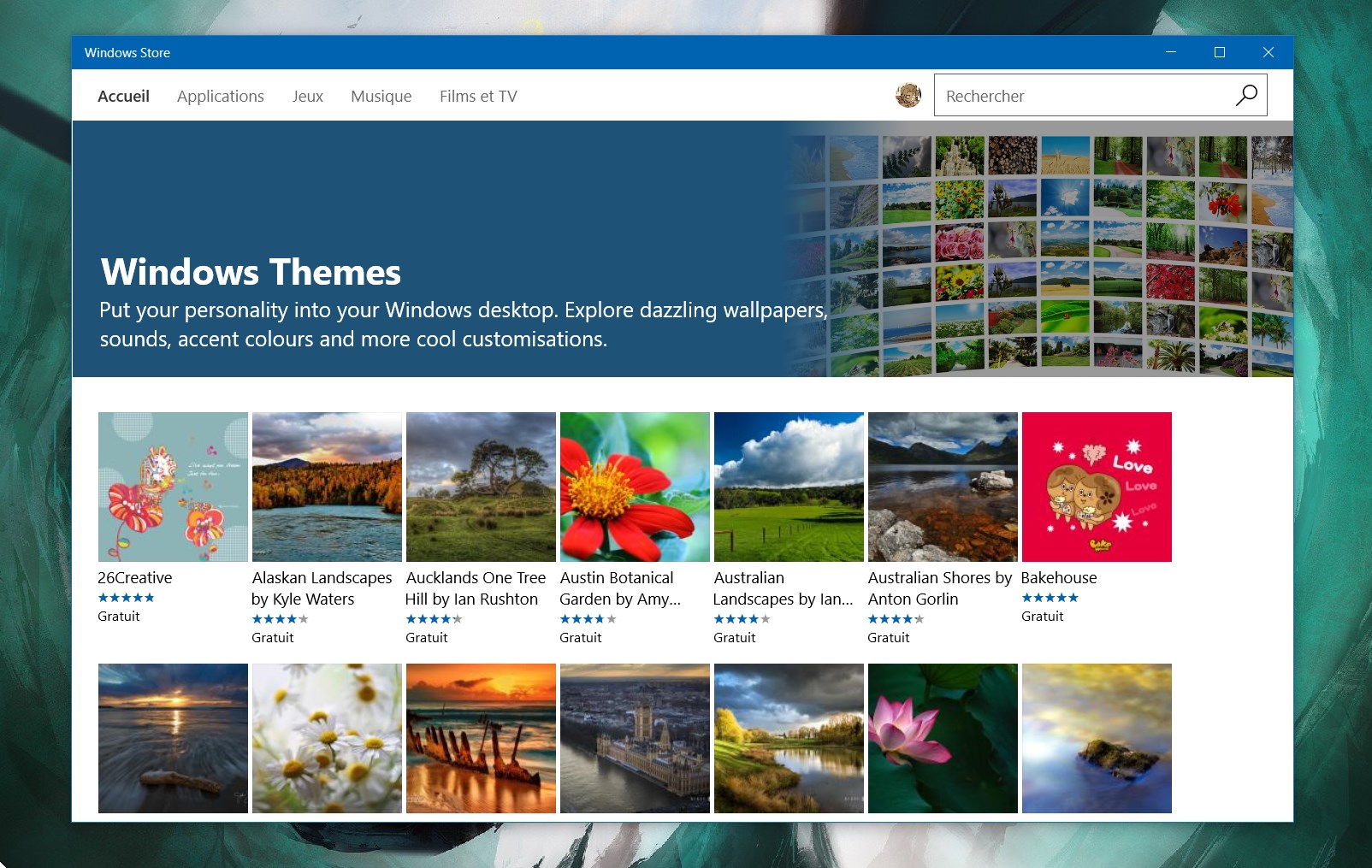Open the 26Creative theme thumbnail

173,487
